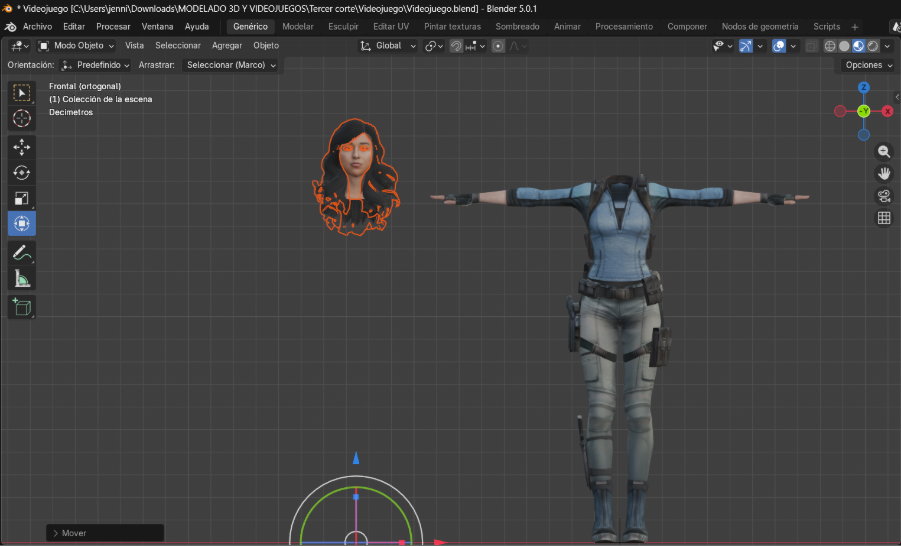The height and width of the screenshot is (546, 901).
Task: Add a new workspace tab with plus icon
Action: click(855, 27)
